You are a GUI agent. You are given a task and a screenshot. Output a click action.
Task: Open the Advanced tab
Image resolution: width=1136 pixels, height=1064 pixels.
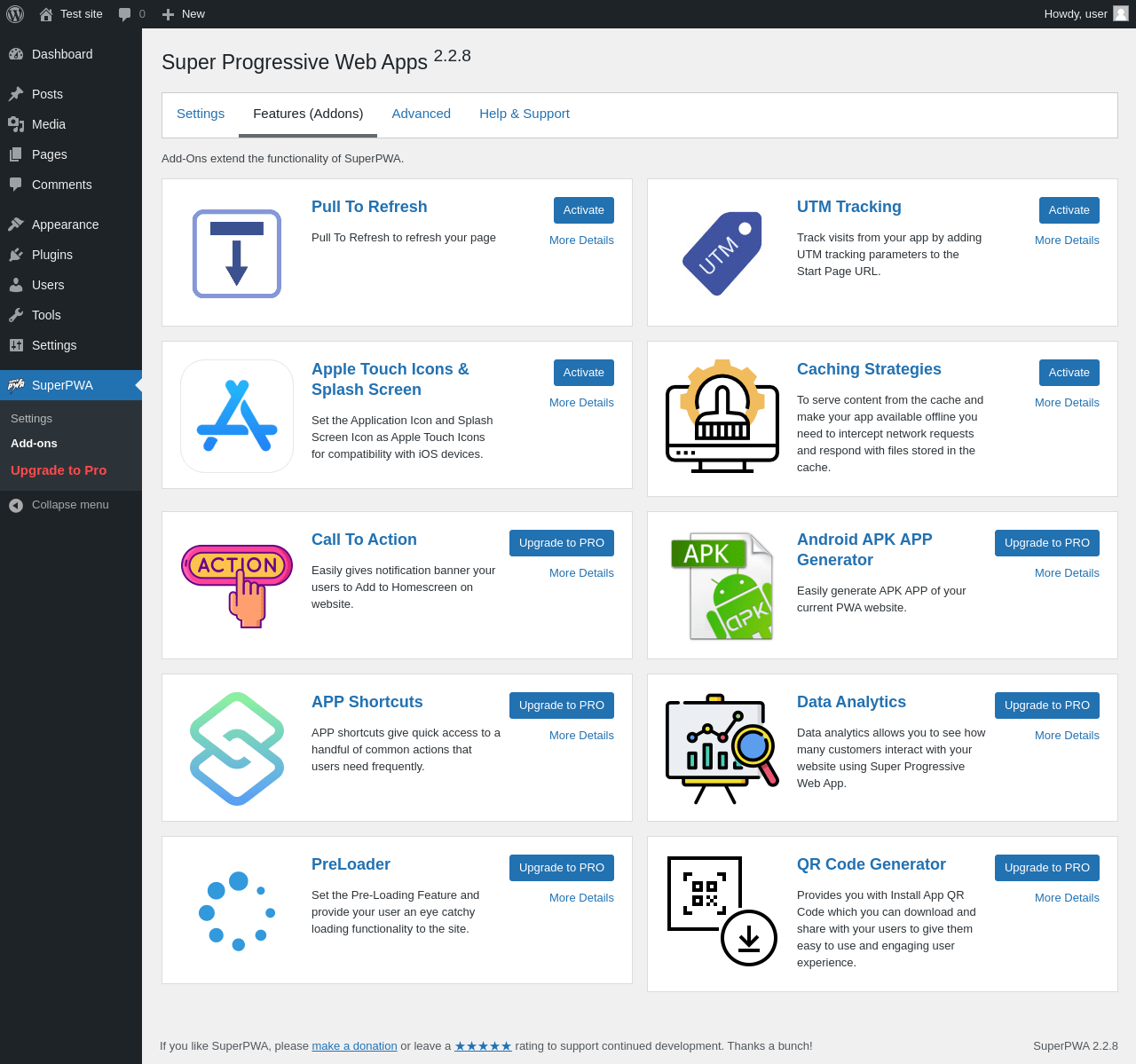pyautogui.click(x=422, y=114)
